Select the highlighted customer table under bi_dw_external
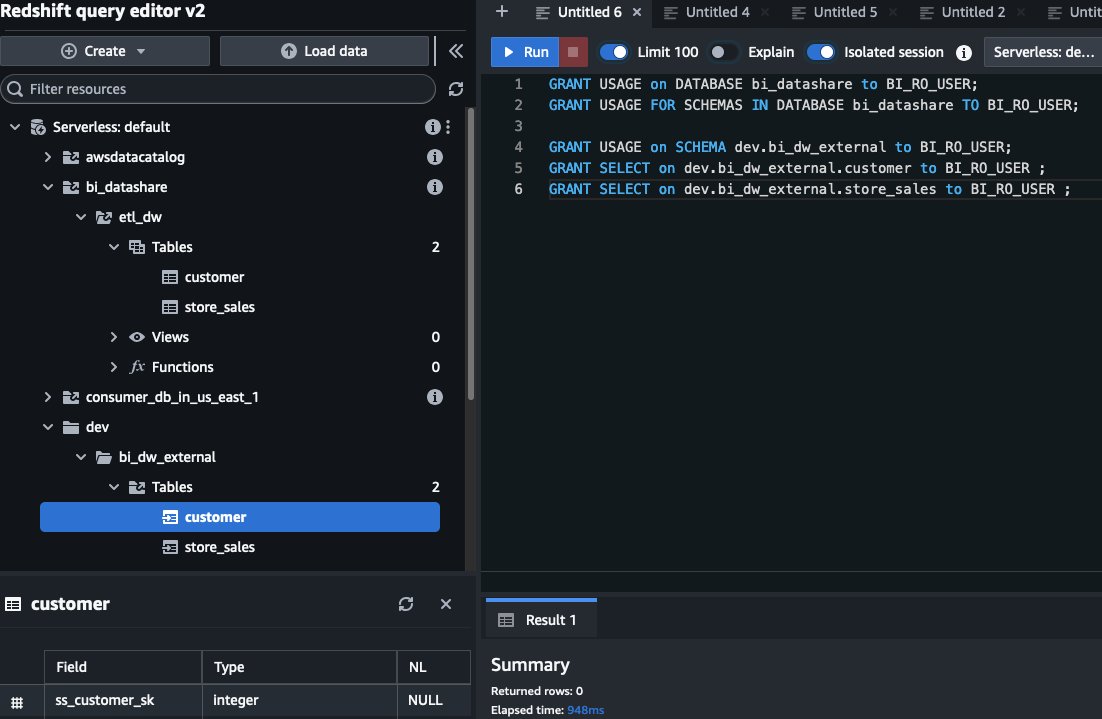This screenshot has height=719, width=1102. pos(240,517)
